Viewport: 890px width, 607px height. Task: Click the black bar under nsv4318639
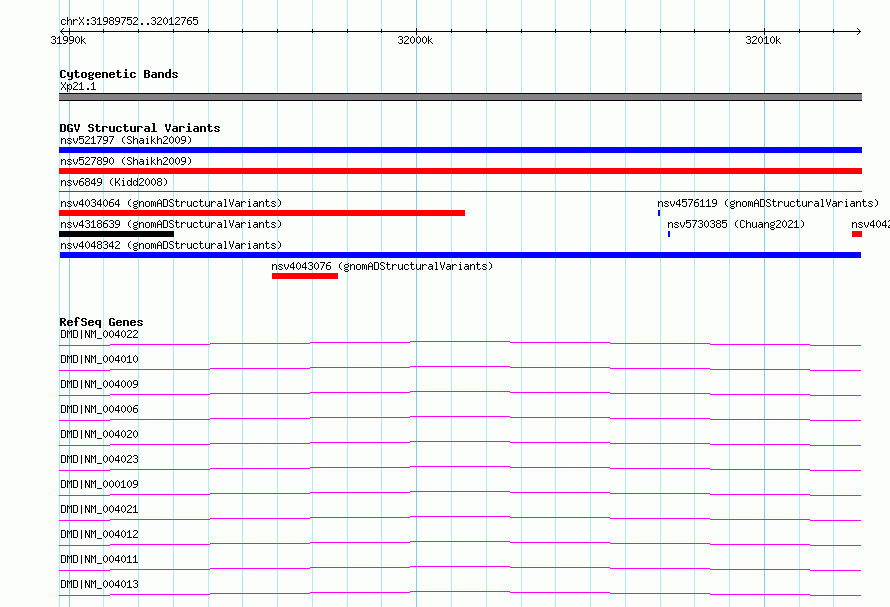(116, 234)
